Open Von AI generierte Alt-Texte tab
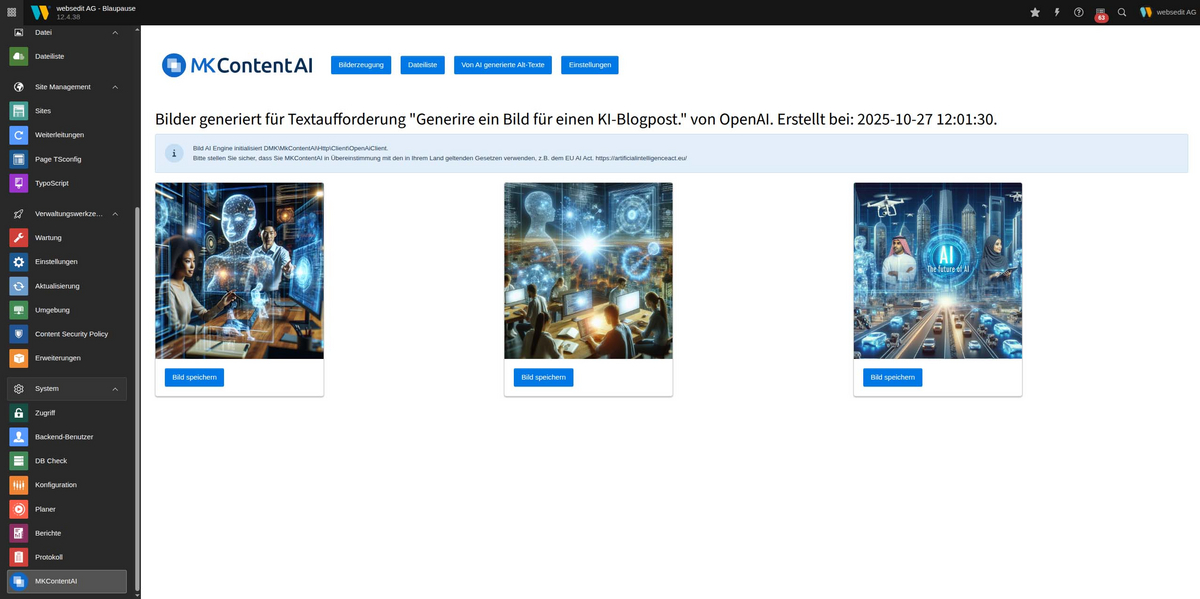The image size is (1200, 599). pyautogui.click(x=503, y=65)
